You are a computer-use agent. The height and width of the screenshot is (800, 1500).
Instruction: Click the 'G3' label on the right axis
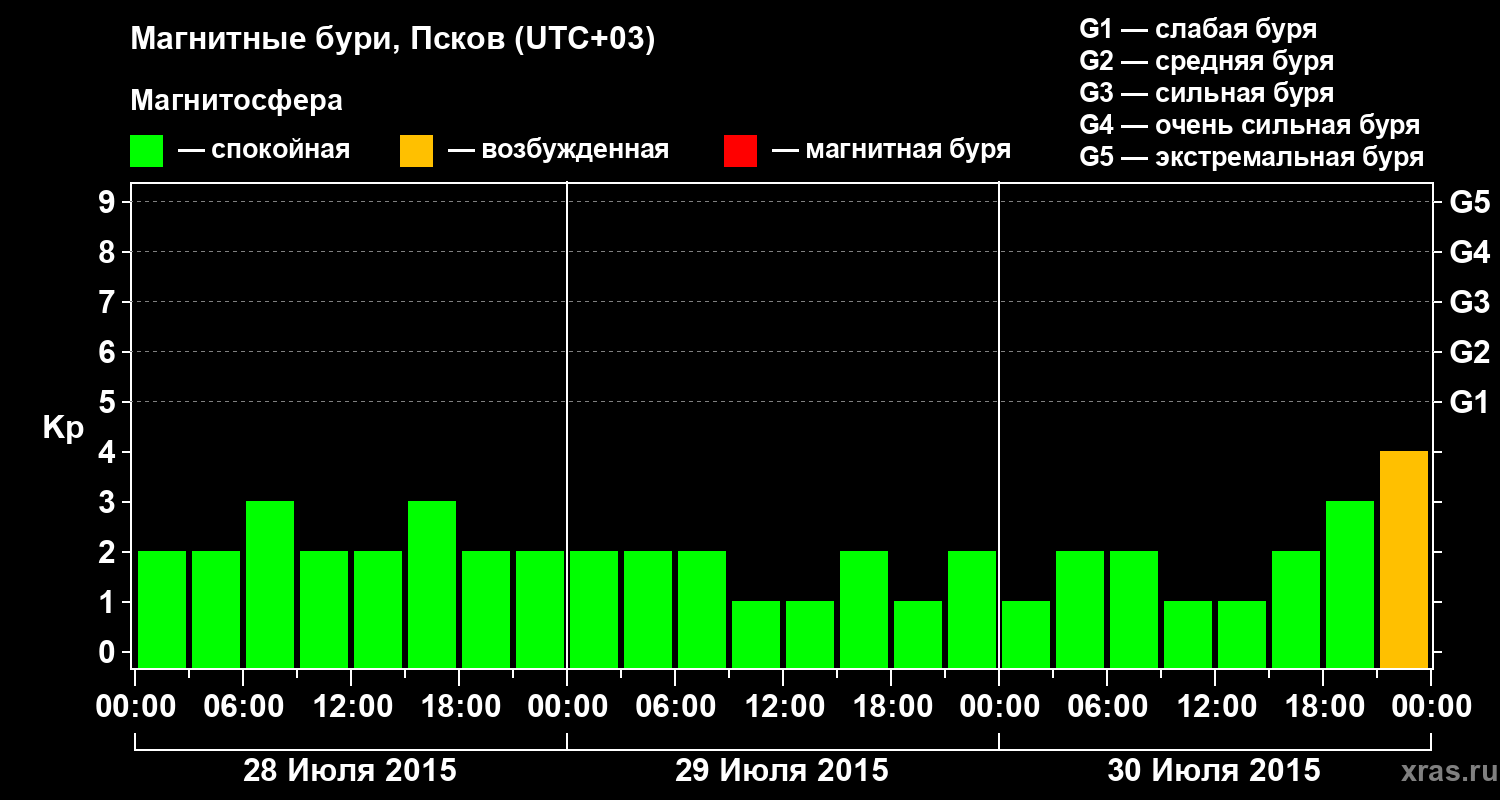pyautogui.click(x=1470, y=302)
